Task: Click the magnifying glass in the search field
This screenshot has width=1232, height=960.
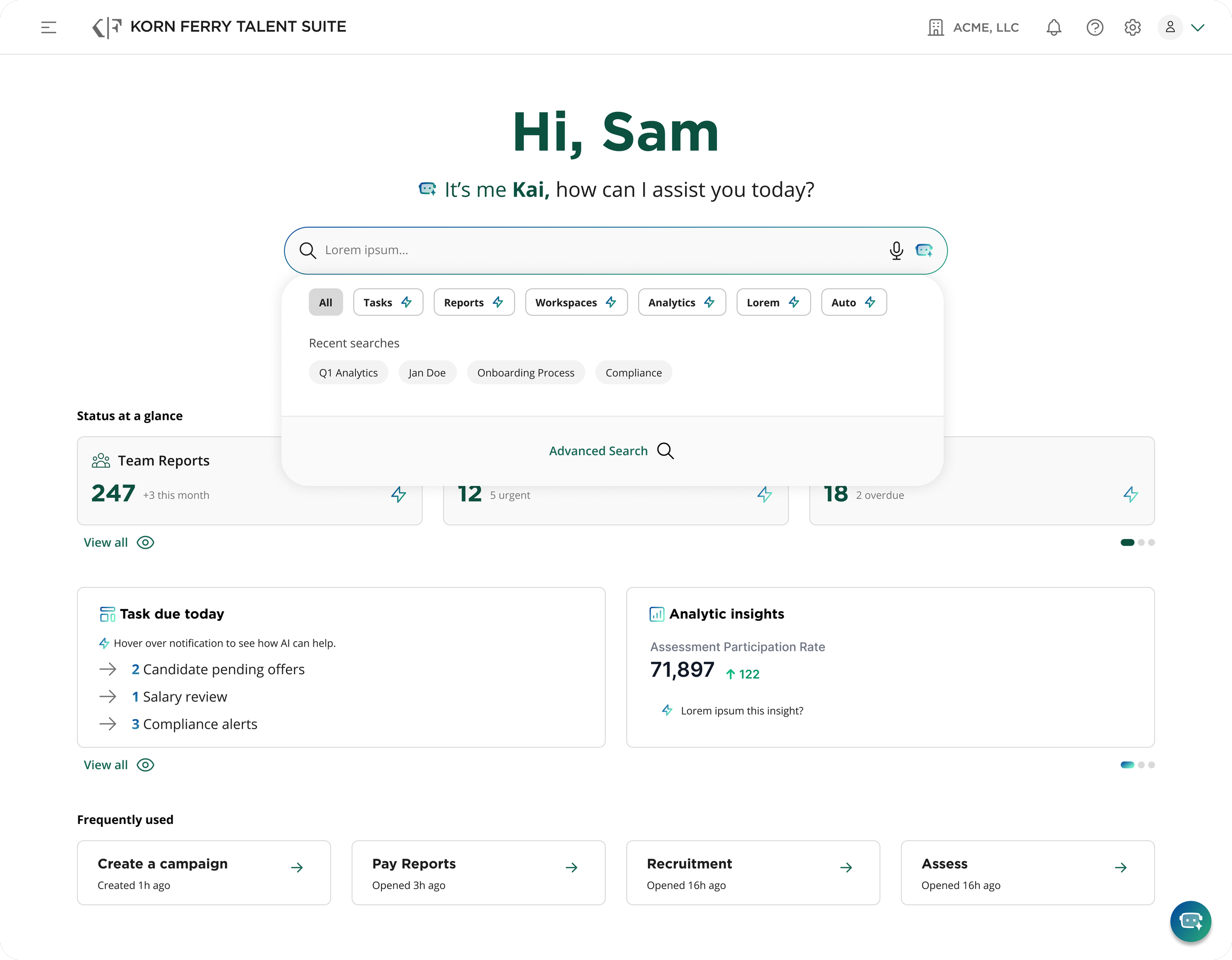Action: click(308, 250)
